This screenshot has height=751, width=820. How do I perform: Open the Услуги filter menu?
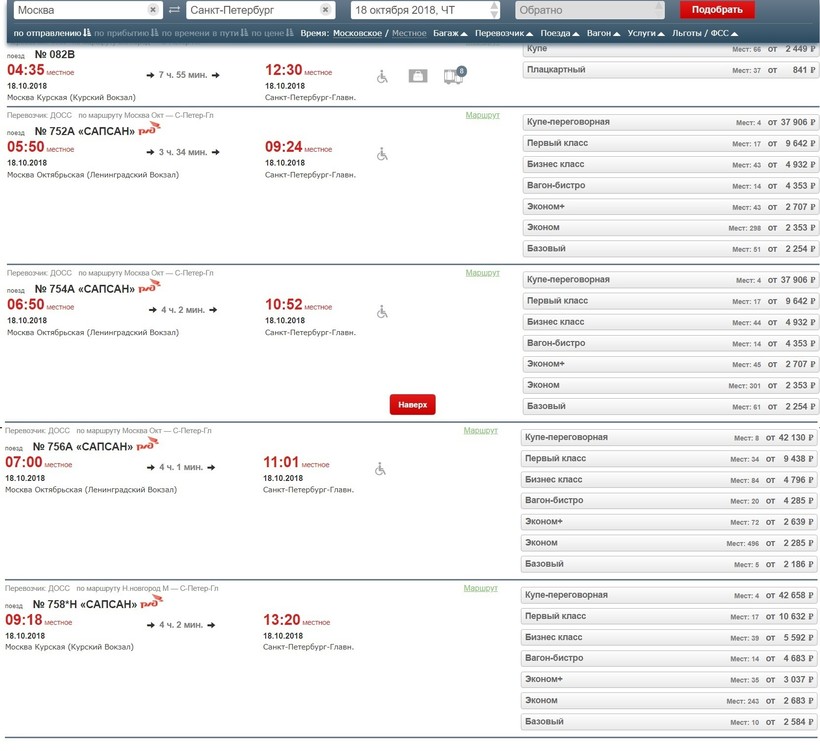(646, 33)
